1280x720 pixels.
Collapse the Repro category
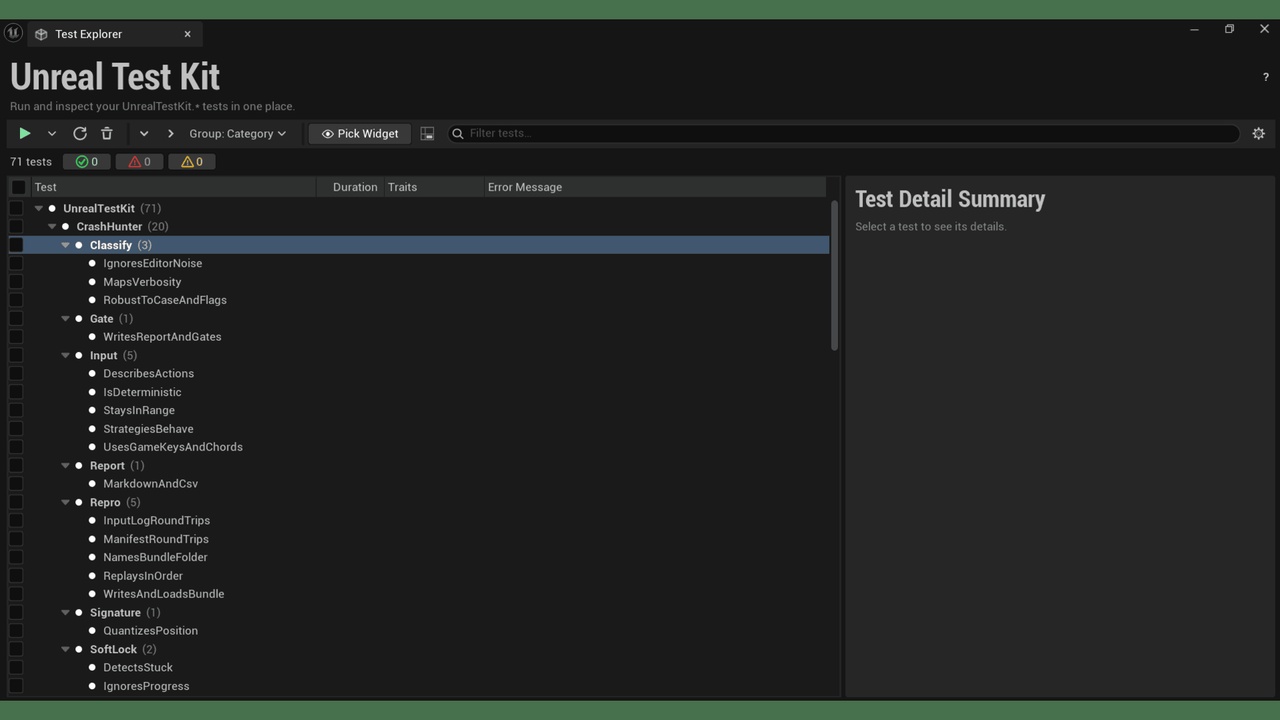click(65, 502)
